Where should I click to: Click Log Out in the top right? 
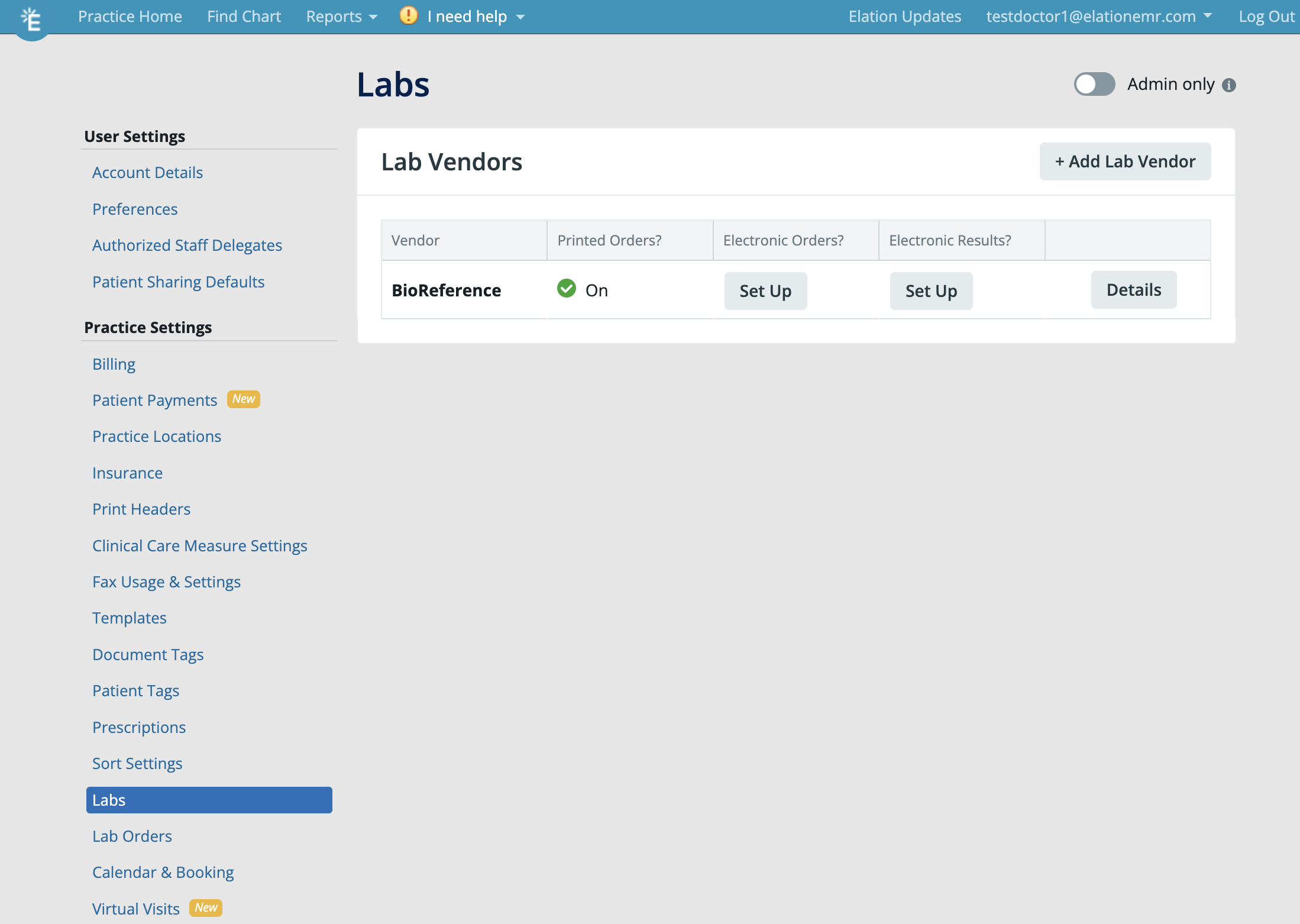[x=1265, y=16]
